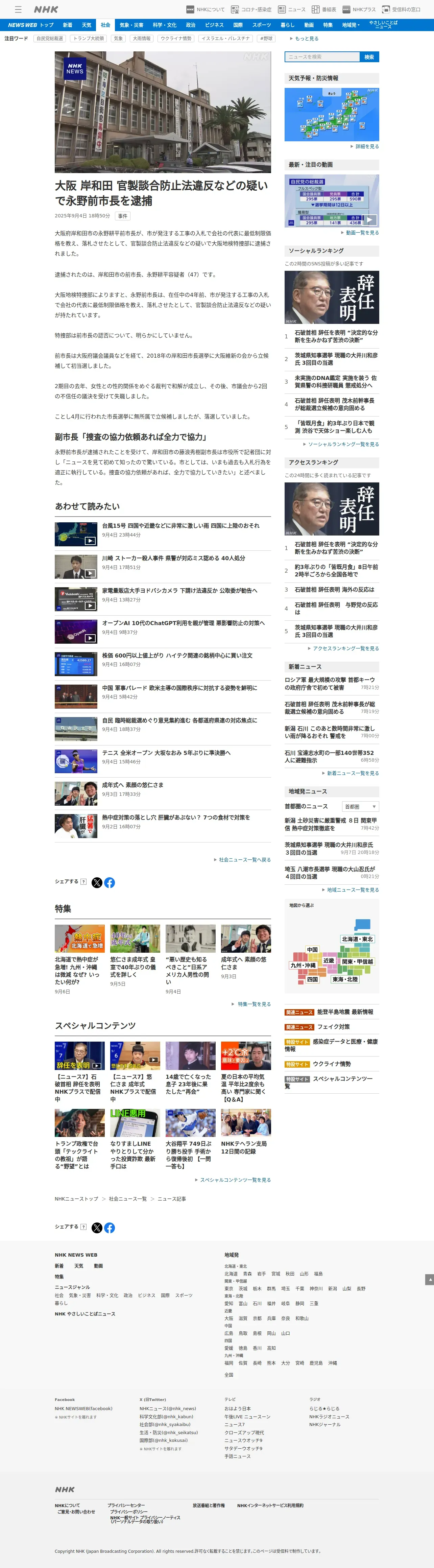
Task: Select スポーツ in the blue navigation bar
Action: point(262,25)
